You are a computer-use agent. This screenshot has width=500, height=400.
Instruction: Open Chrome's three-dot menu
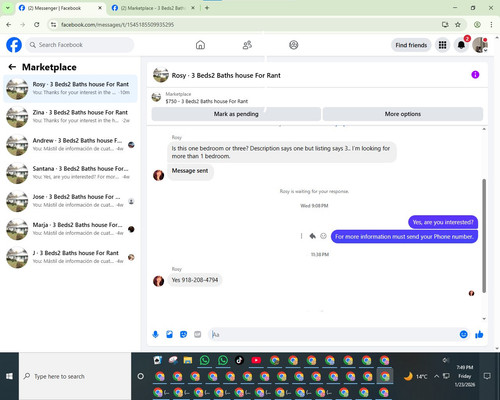[491, 24]
